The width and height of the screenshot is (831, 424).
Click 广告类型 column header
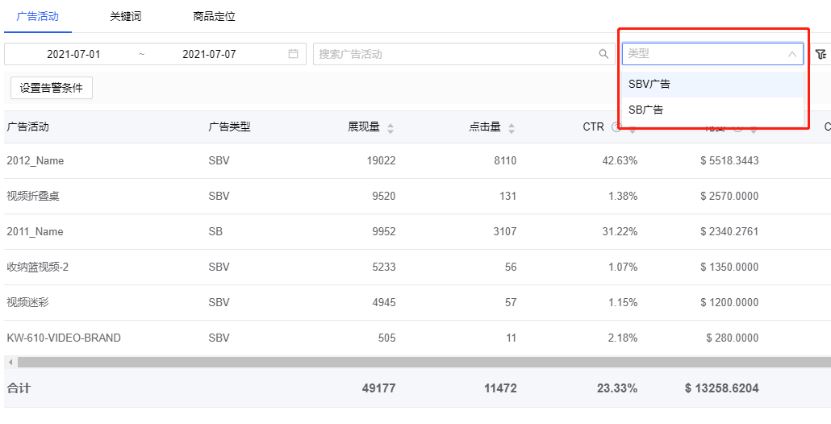pos(229,127)
